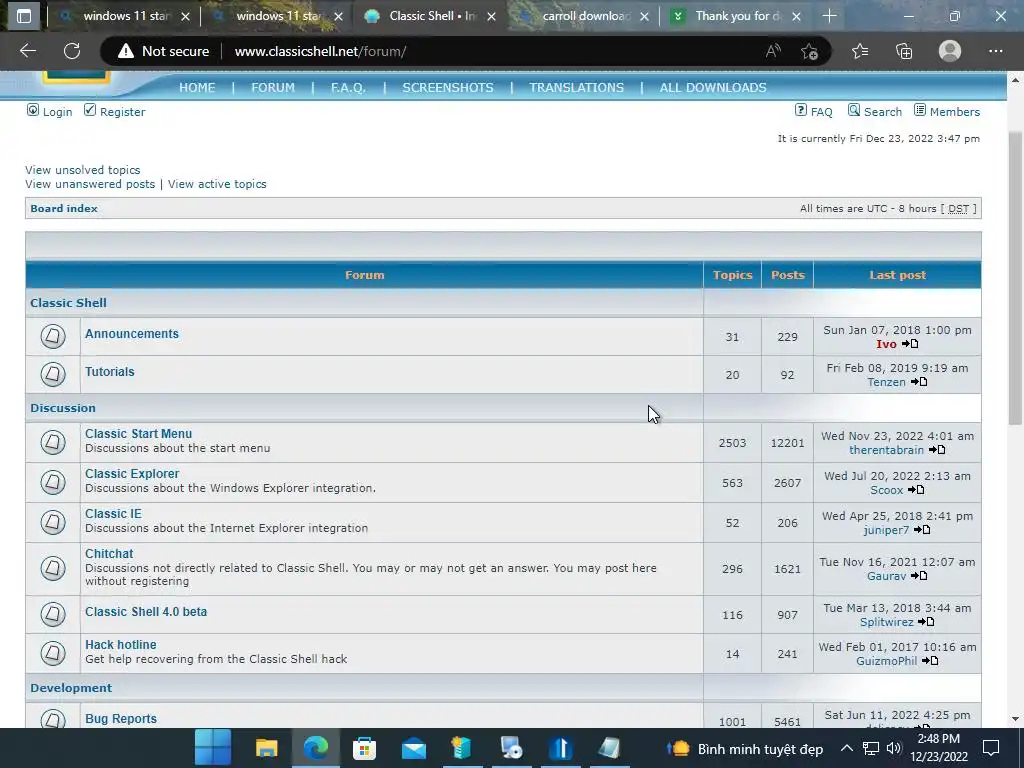Switch to the second windows 11 start tab
This screenshot has height=768, width=1024.
(277, 16)
